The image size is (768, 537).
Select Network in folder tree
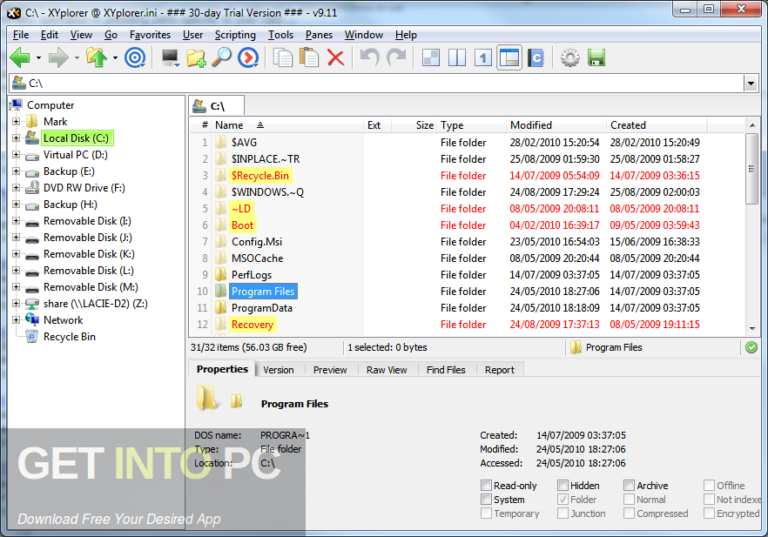coord(63,320)
